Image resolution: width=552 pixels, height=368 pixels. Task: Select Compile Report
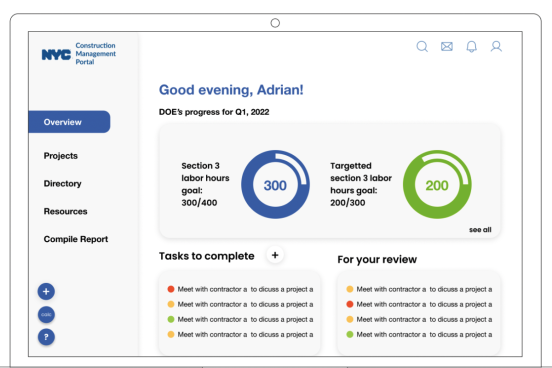[76, 239]
